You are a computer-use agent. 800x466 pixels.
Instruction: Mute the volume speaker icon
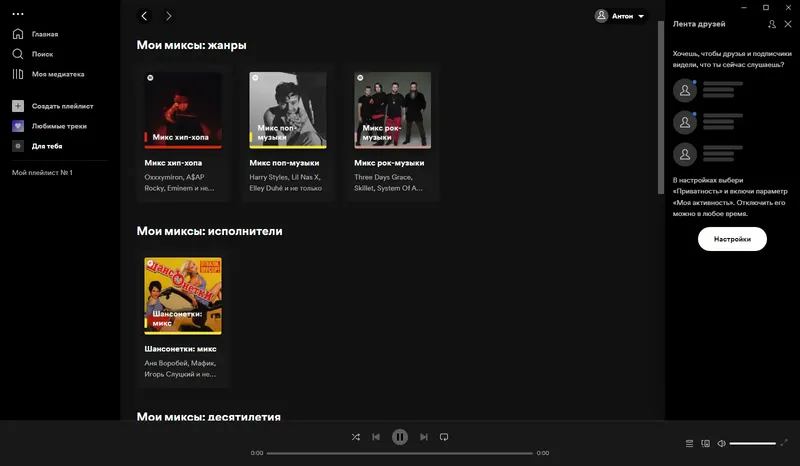pos(721,444)
